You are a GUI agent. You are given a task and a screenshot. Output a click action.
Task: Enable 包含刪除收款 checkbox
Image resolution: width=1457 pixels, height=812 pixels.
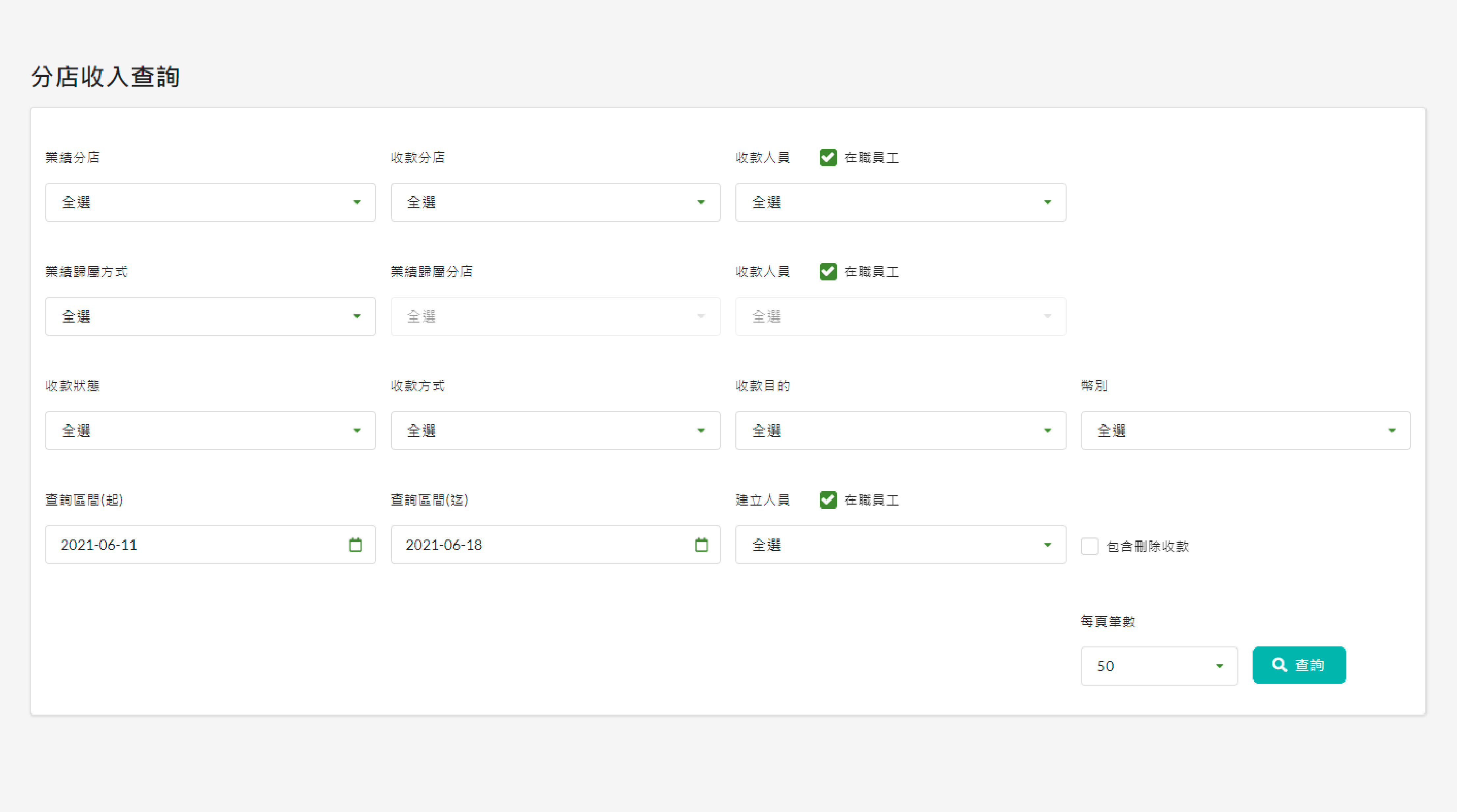1089,546
